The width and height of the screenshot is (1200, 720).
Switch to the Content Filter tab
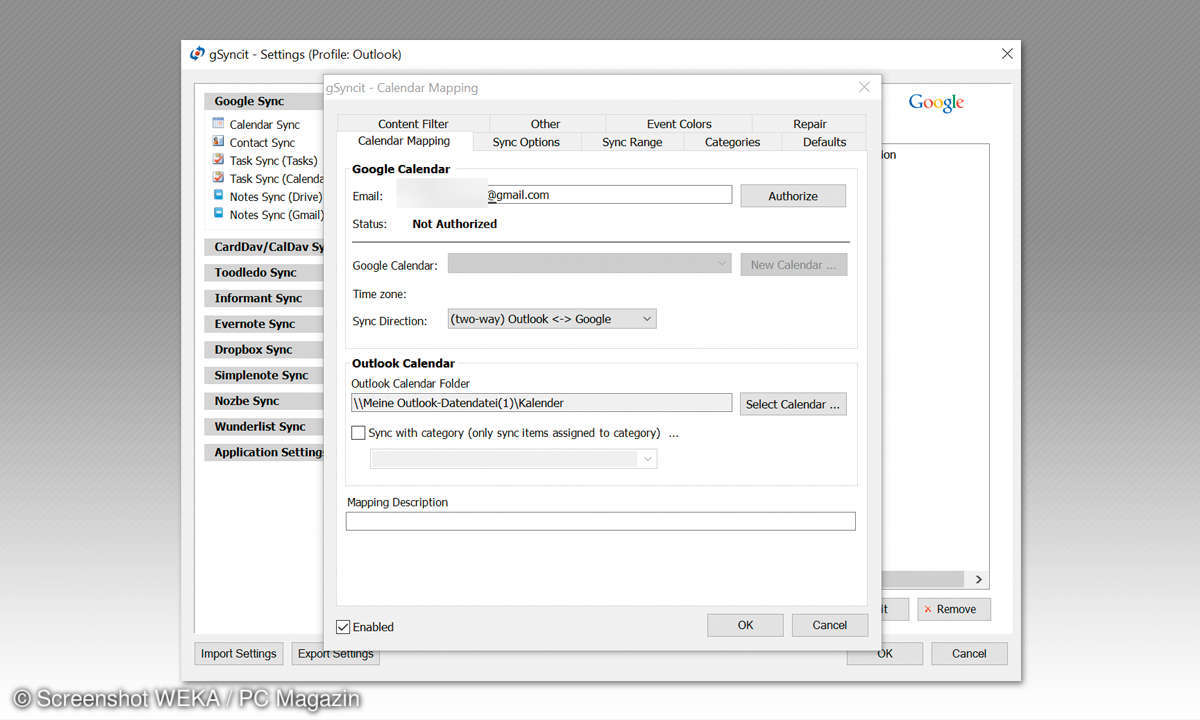[413, 124]
